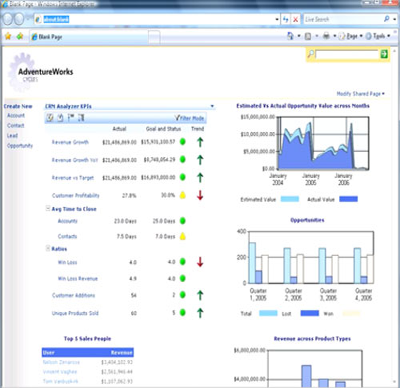
Task: Click the Live Search text field
Action: click(x=343, y=19)
